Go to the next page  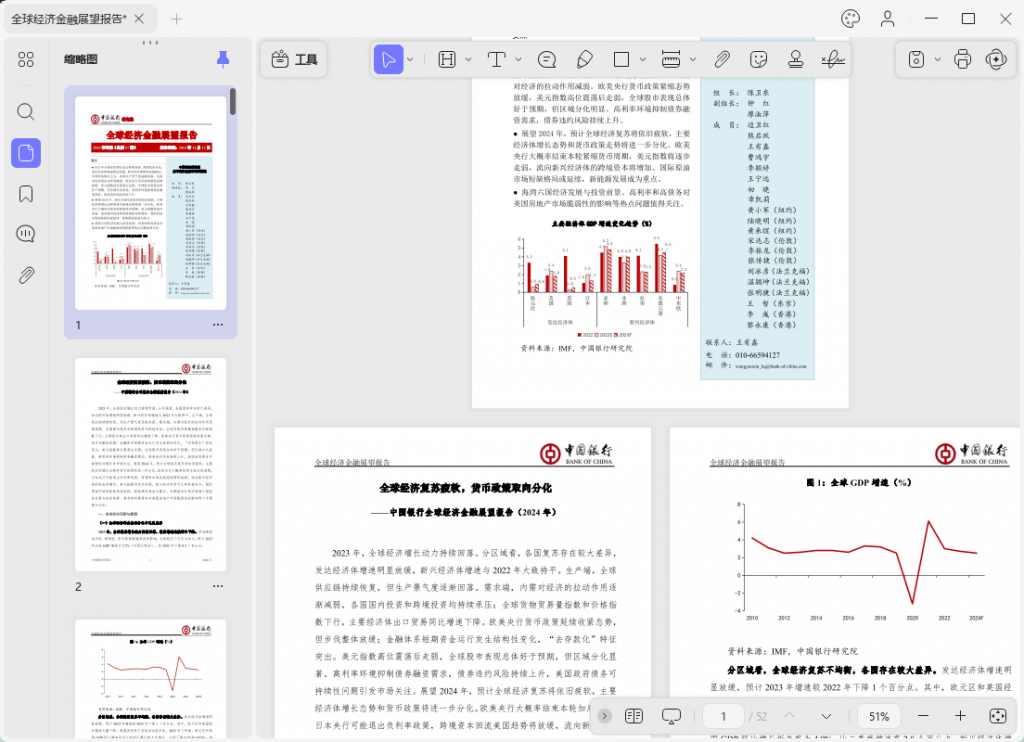click(826, 716)
